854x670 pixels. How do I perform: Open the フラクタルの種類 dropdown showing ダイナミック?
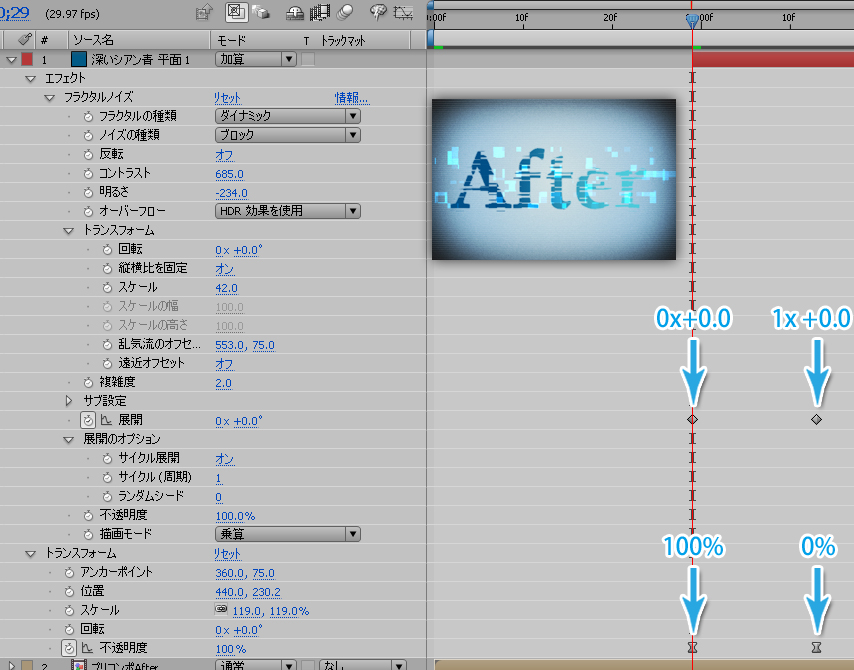(287, 116)
